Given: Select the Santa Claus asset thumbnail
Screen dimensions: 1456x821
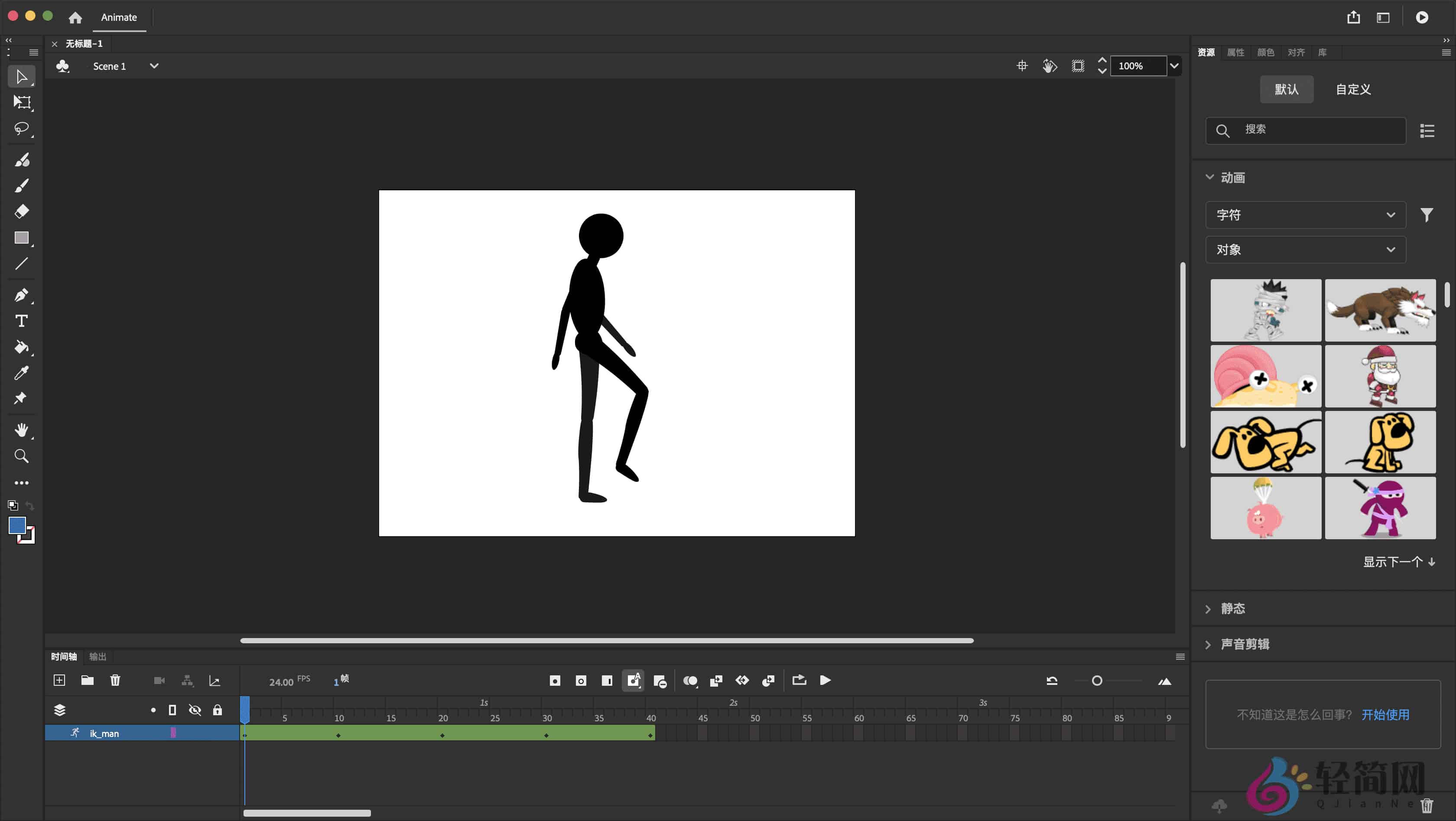Looking at the screenshot, I should (1380, 375).
